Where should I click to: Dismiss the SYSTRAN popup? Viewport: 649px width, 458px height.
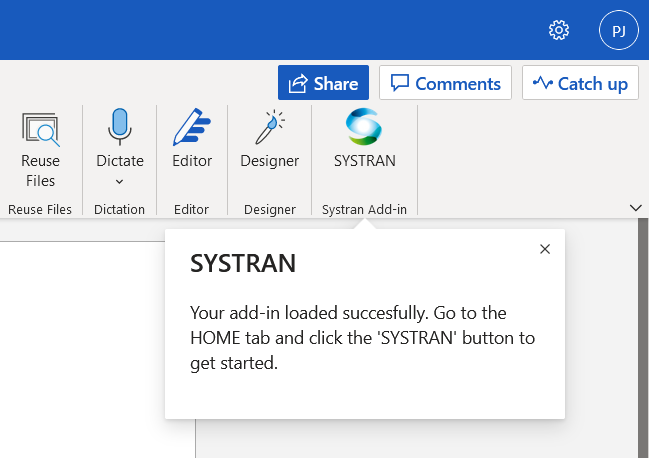(545, 249)
